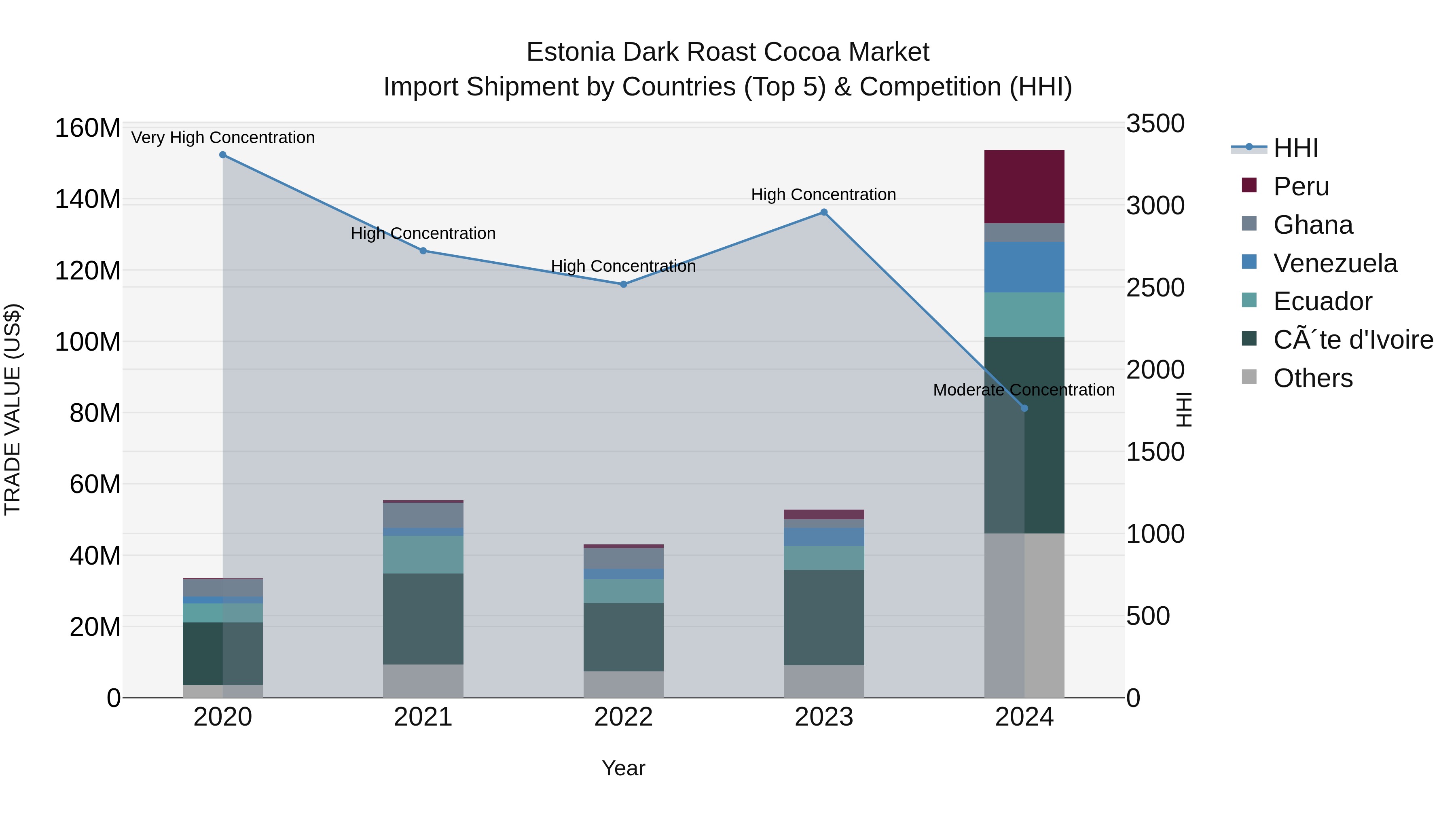Click the rotated 'HHI' right axis title
The image size is (1456, 819).
(1183, 409)
